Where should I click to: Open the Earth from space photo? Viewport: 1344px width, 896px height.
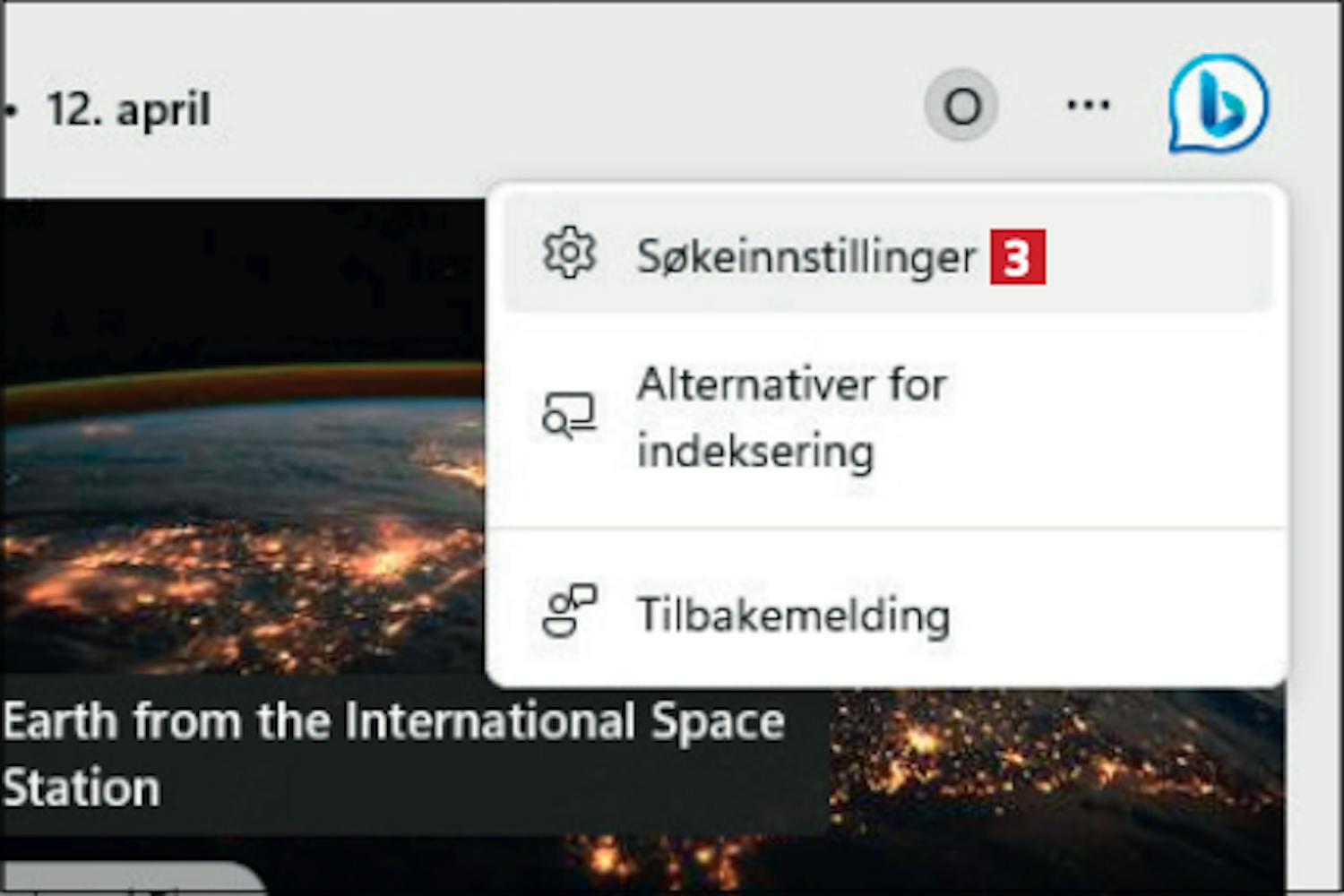(x=242, y=502)
